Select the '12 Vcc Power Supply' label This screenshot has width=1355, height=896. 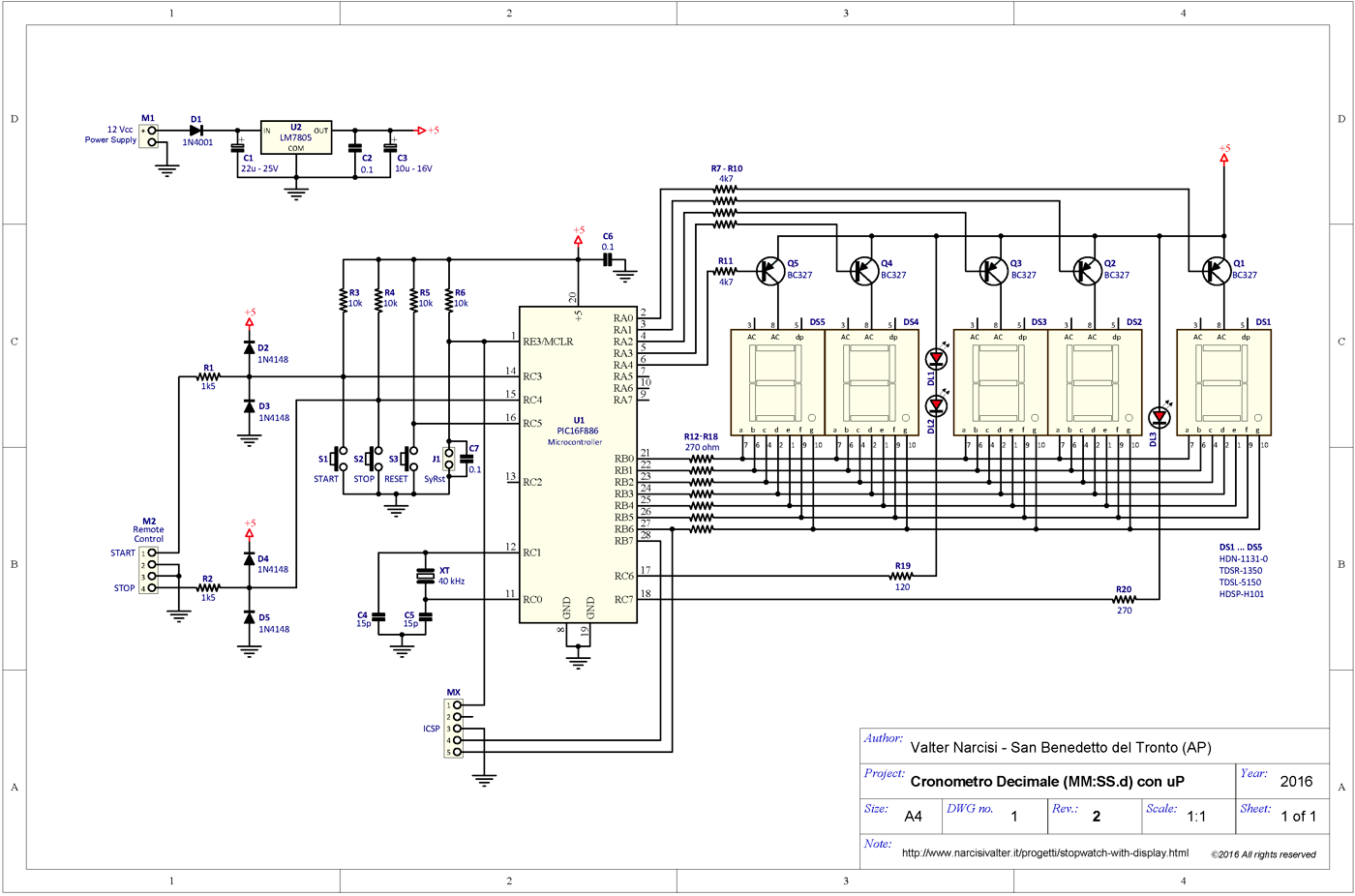pyautogui.click(x=111, y=134)
